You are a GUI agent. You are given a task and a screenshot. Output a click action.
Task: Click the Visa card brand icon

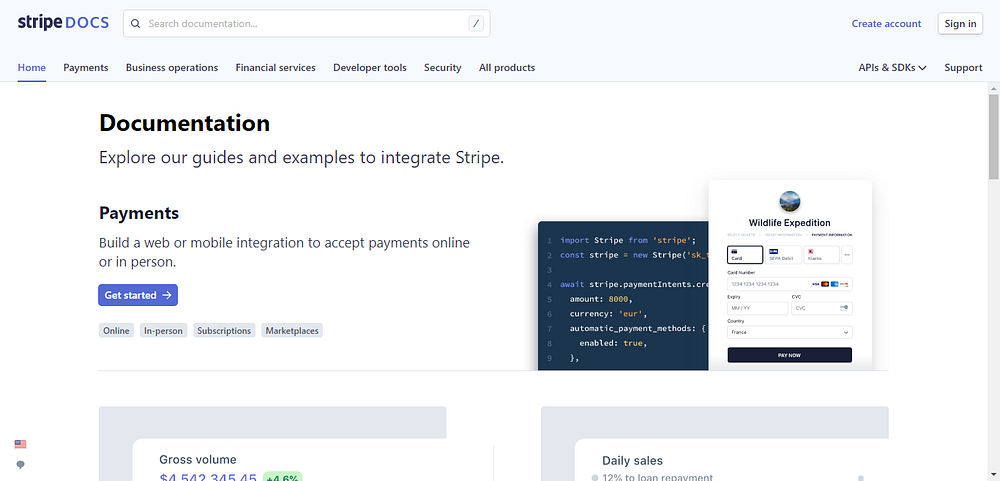816,284
